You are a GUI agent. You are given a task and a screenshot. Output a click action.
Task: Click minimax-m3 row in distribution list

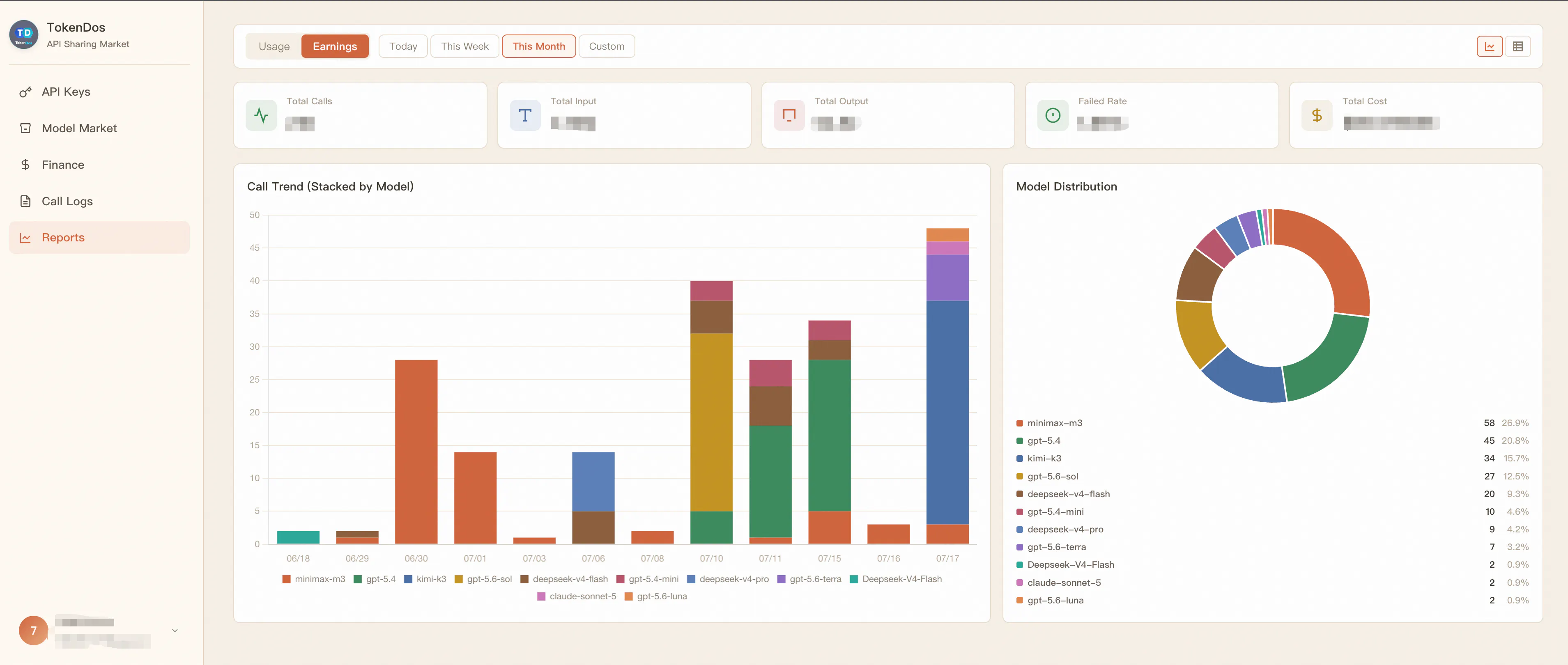click(1272, 423)
